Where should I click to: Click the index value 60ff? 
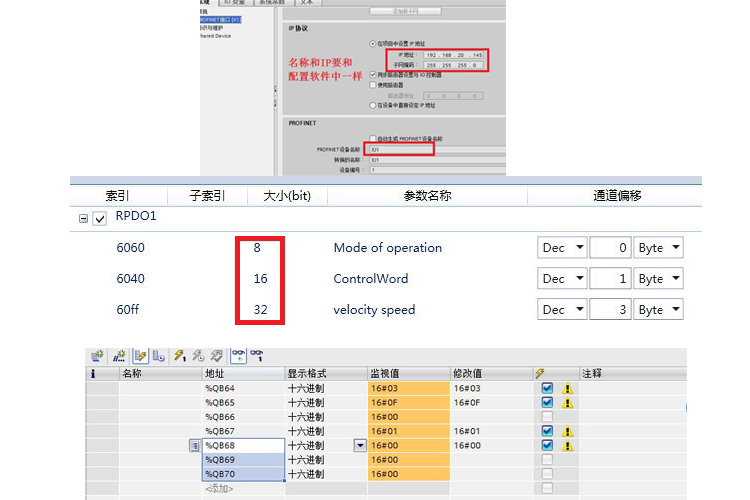click(128, 310)
